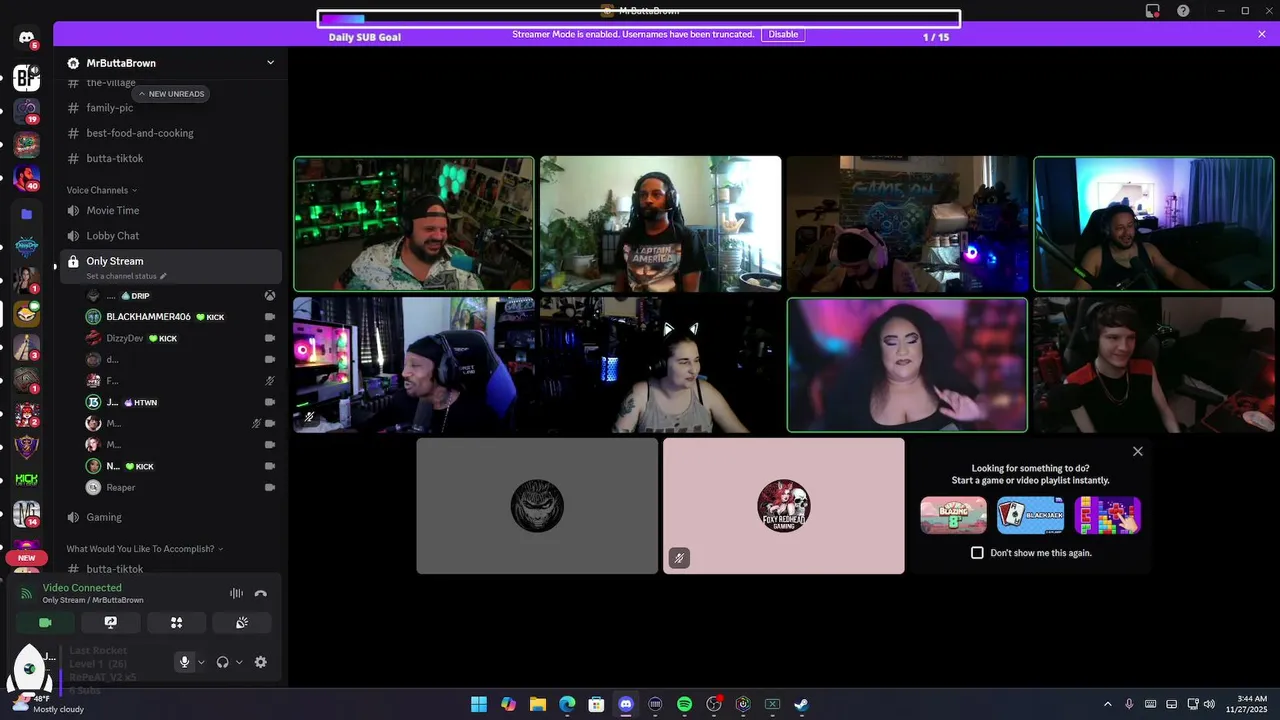The image size is (1280, 720).
Task: Show hidden system tray icons
Action: click(x=1107, y=704)
